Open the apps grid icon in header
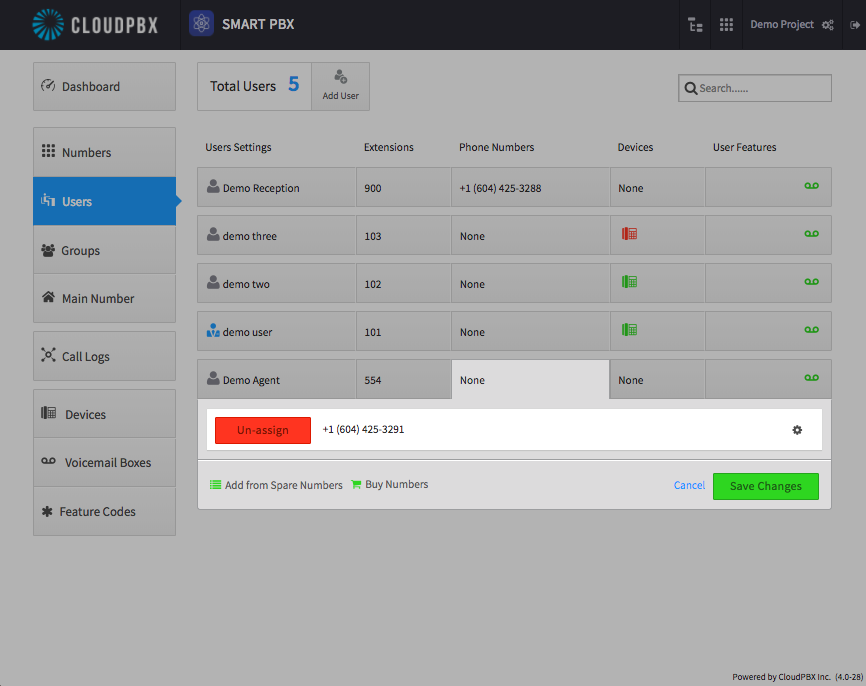The image size is (866, 686). coord(726,24)
